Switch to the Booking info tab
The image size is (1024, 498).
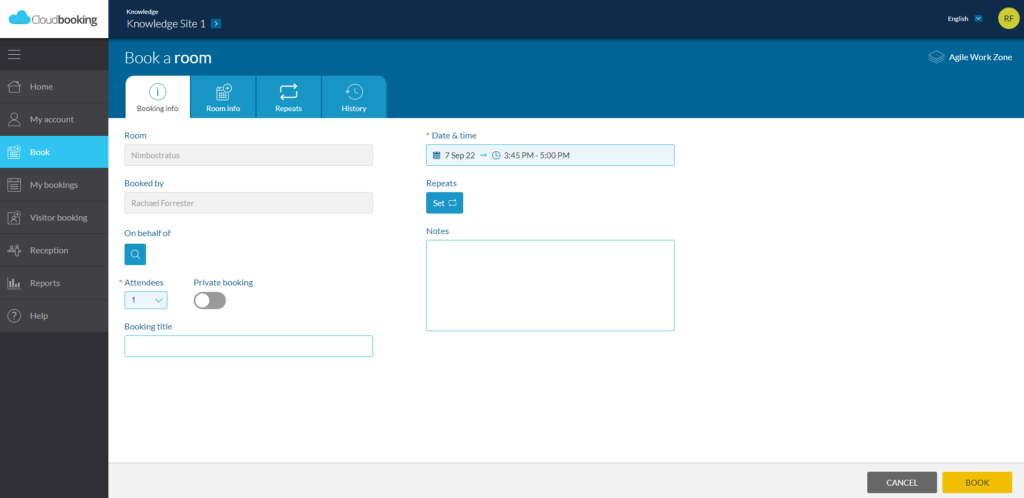tap(157, 97)
